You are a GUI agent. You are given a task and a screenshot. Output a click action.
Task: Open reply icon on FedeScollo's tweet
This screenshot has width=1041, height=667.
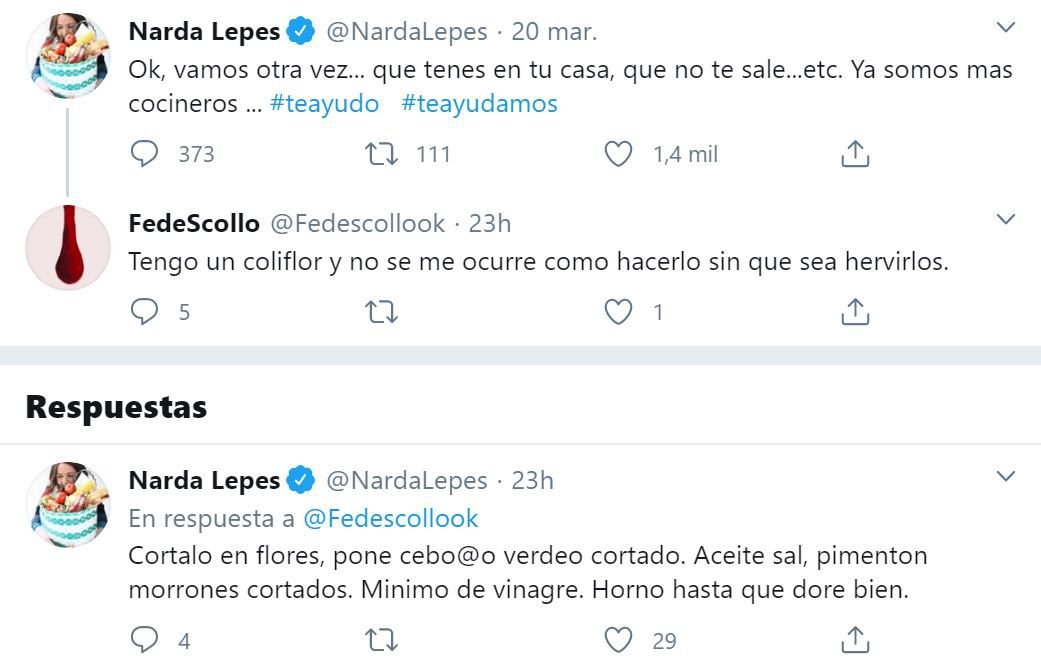point(145,311)
